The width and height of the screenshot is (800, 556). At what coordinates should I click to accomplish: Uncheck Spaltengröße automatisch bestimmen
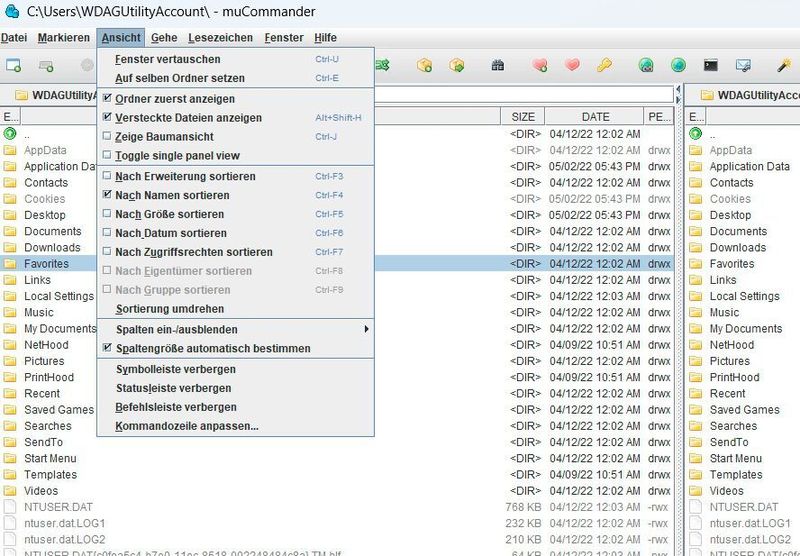coord(235,348)
